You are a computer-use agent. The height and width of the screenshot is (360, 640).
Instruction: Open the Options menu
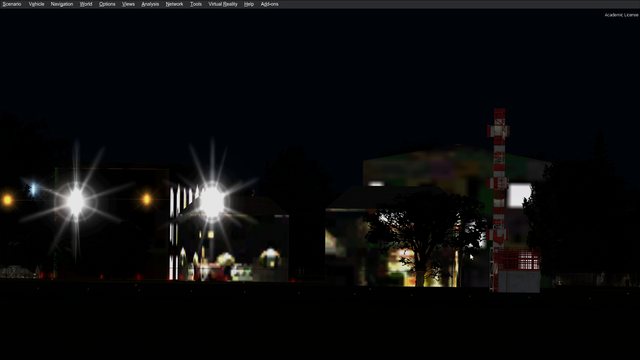(107, 4)
